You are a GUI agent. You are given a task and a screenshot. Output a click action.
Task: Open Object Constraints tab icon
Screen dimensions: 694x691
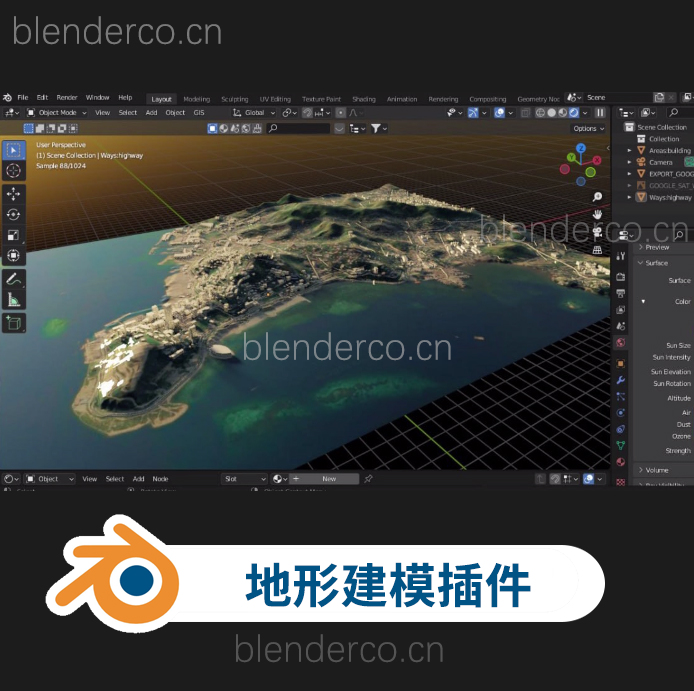click(621, 429)
